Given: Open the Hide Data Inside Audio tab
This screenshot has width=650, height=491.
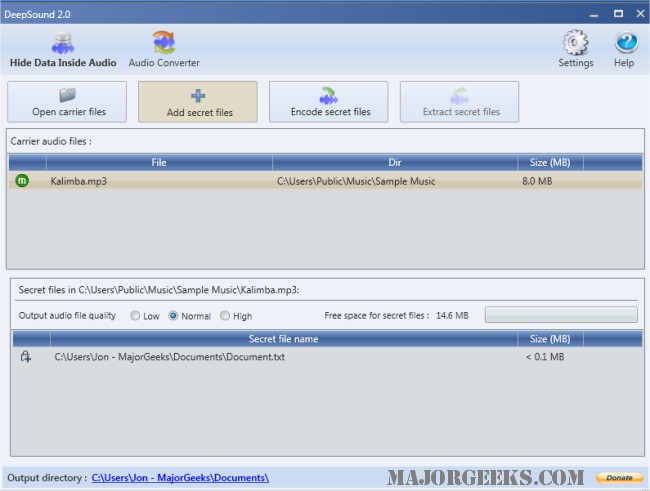Looking at the screenshot, I should coord(63,51).
